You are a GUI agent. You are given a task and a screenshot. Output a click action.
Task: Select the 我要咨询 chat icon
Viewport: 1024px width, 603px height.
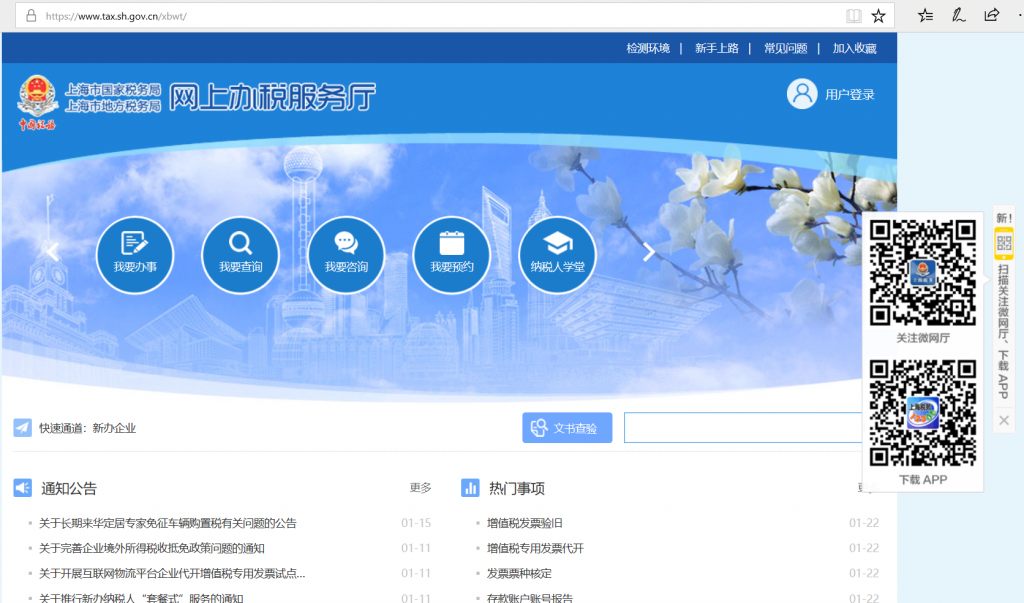[346, 255]
